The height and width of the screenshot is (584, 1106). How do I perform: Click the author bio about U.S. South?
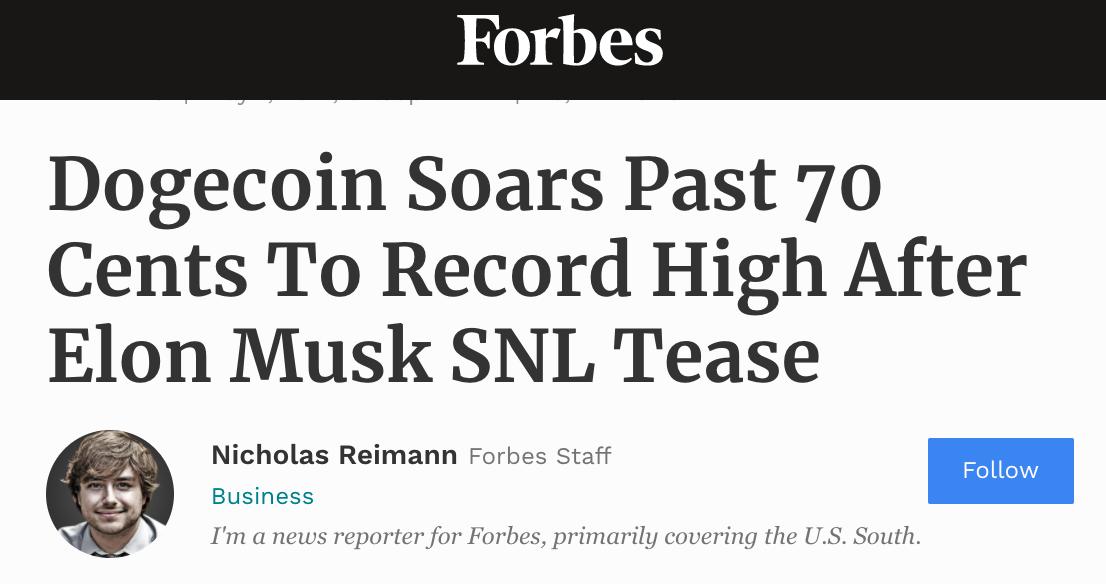(x=565, y=536)
